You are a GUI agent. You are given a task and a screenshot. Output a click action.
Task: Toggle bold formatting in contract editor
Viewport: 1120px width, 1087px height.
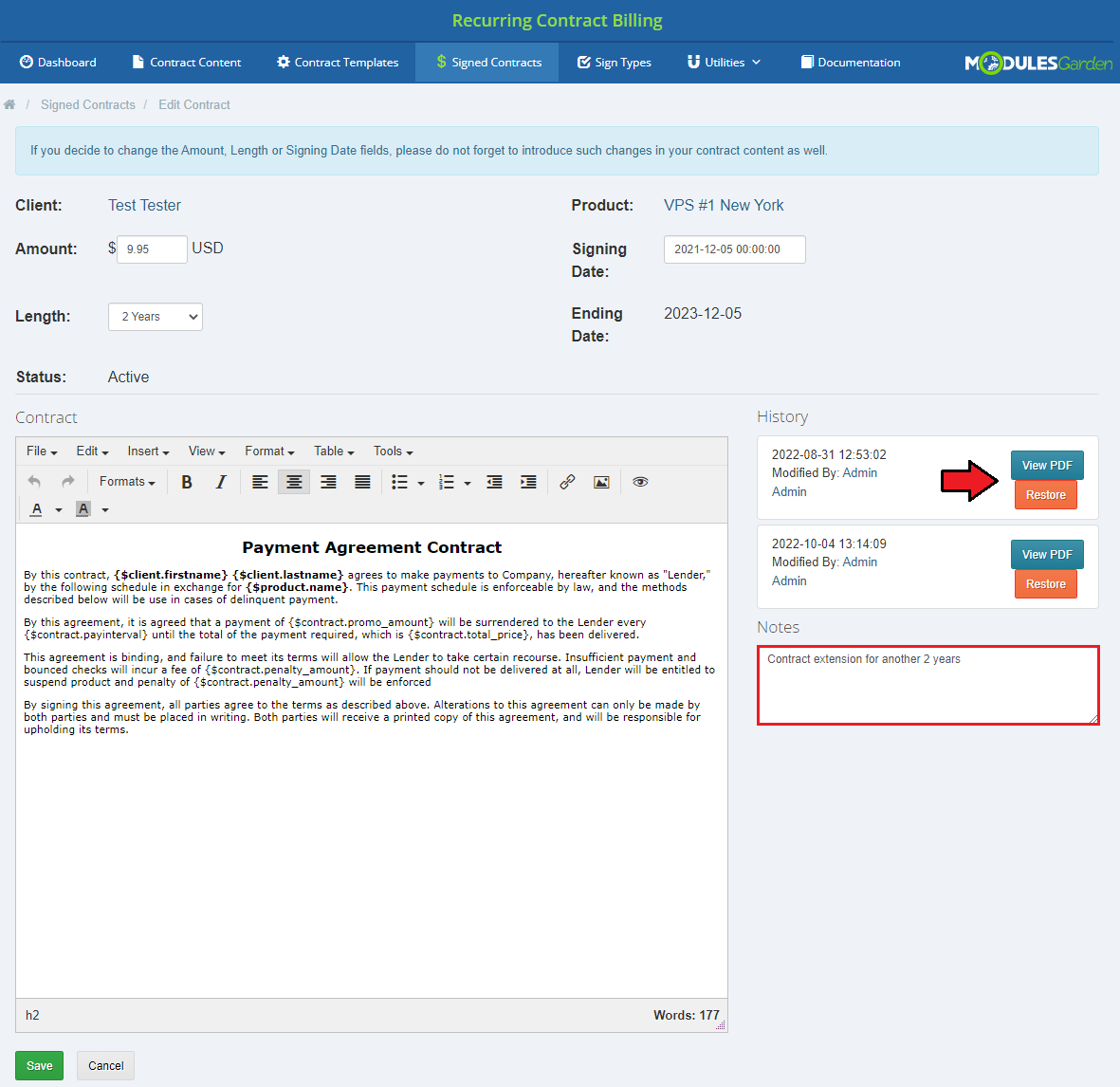[x=187, y=482]
